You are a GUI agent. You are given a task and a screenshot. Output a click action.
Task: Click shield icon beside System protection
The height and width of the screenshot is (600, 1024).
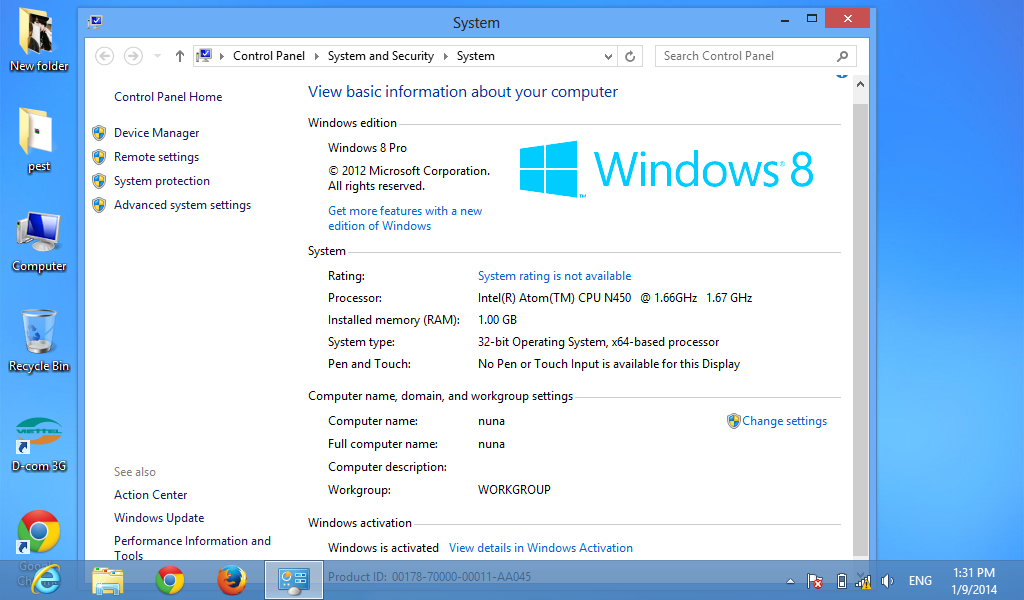click(99, 182)
